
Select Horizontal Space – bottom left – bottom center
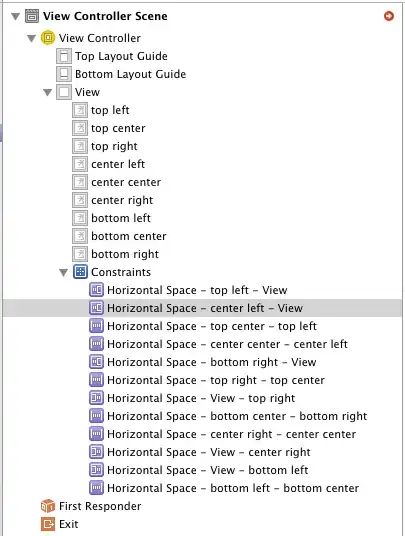tap(224, 488)
